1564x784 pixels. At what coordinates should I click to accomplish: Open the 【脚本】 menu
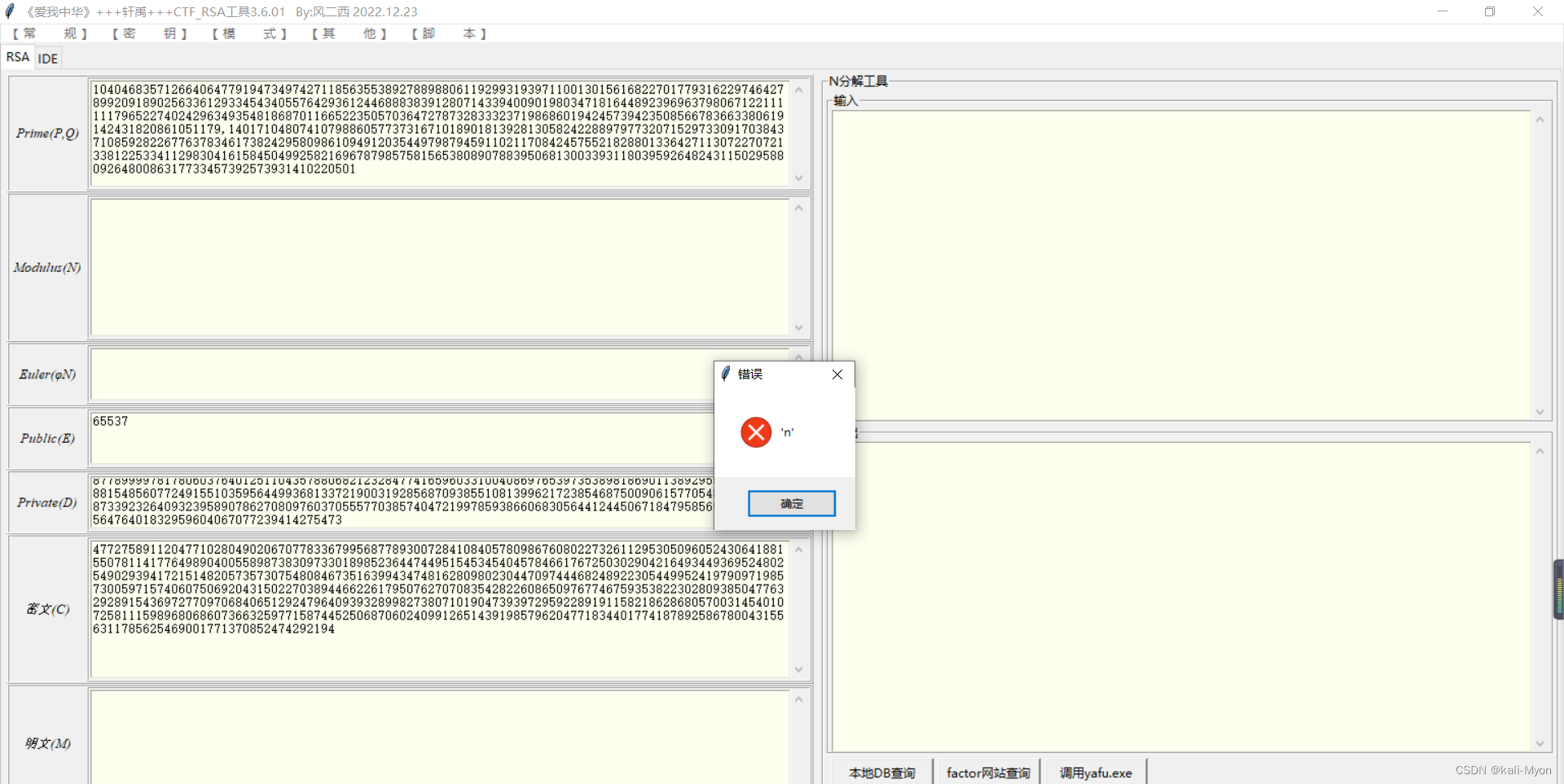pos(448,33)
